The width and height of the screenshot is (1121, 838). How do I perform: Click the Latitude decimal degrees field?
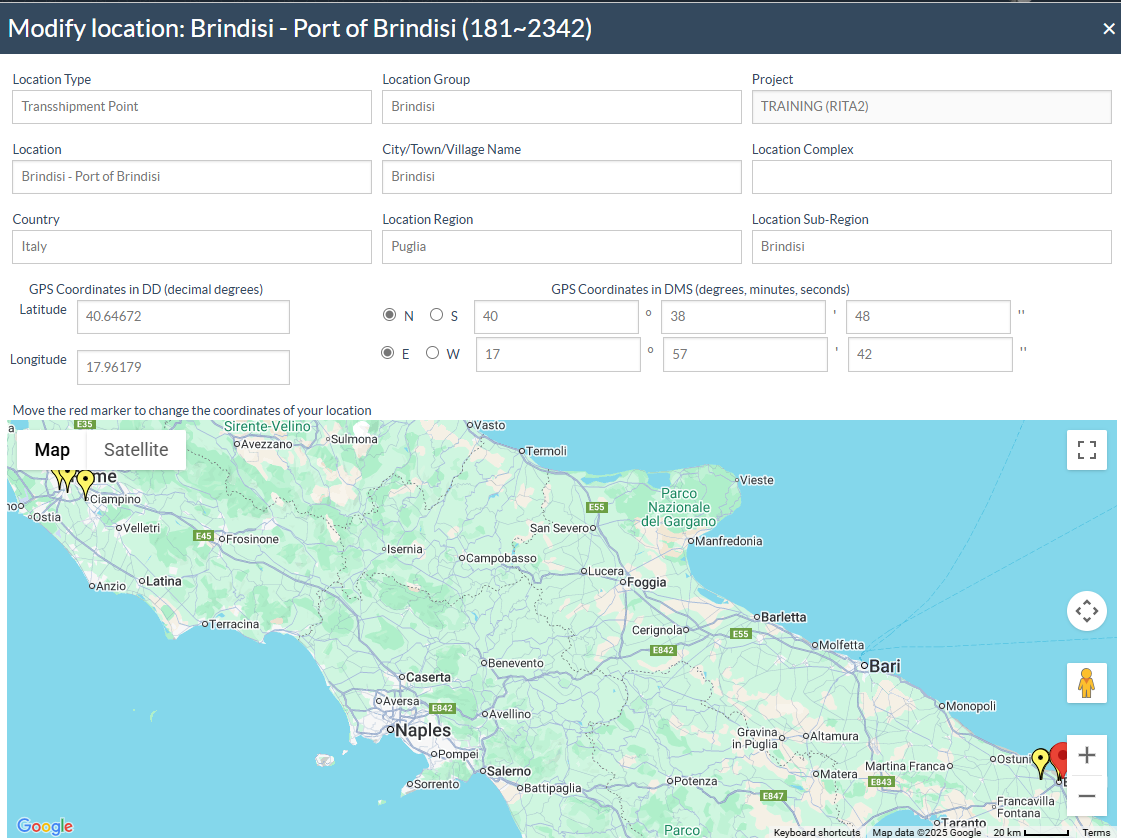tap(183, 317)
